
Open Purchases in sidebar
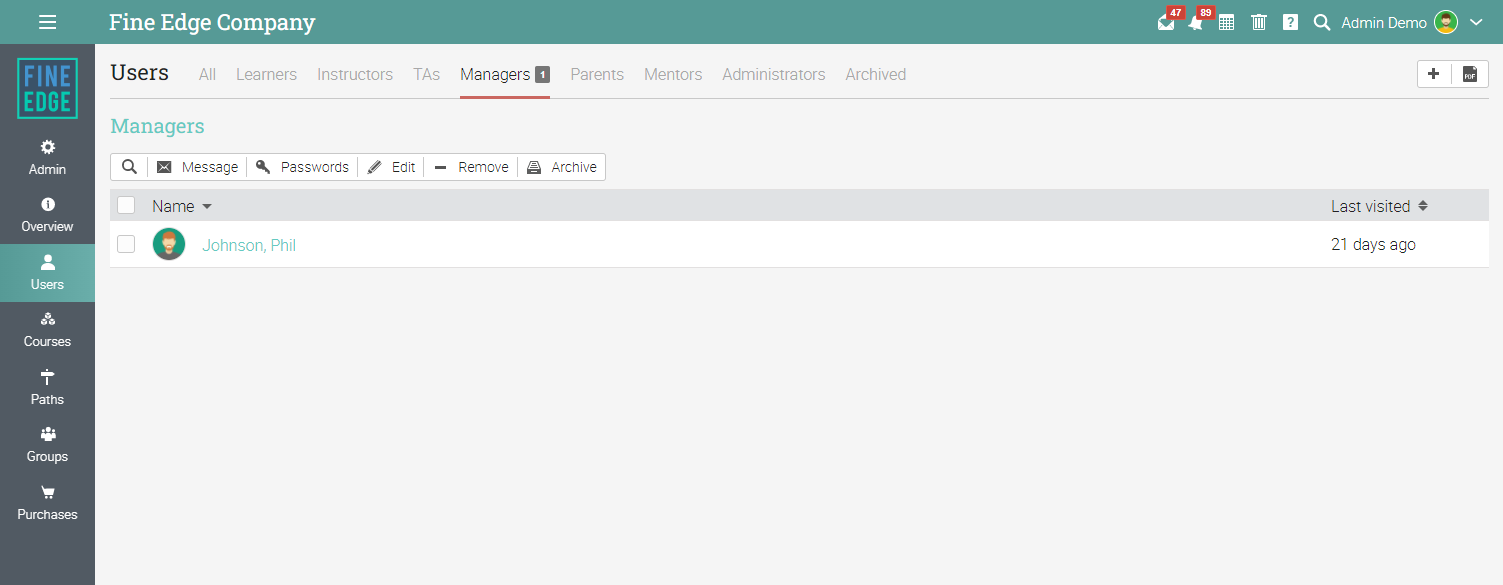click(x=47, y=503)
